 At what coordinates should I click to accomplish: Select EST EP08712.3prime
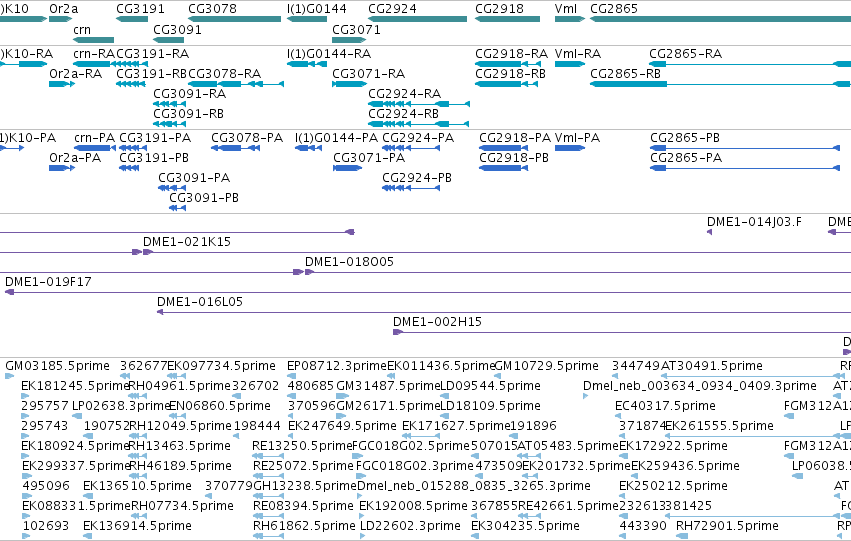point(337,366)
